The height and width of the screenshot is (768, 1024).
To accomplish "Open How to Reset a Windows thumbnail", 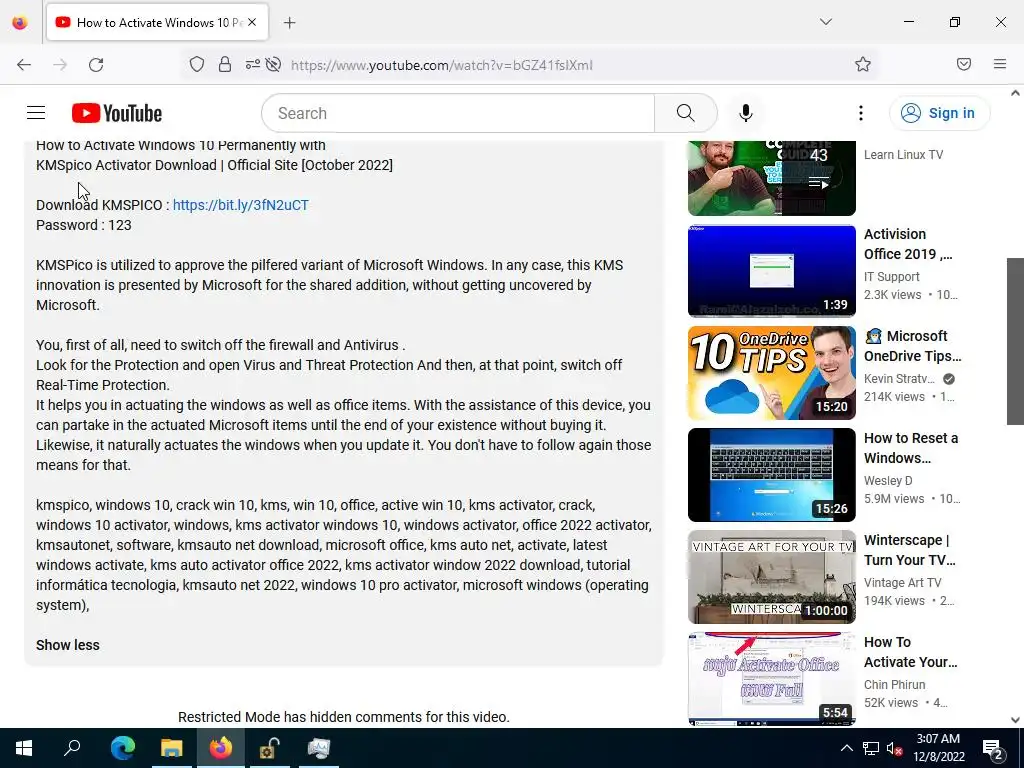I will tap(771, 475).
